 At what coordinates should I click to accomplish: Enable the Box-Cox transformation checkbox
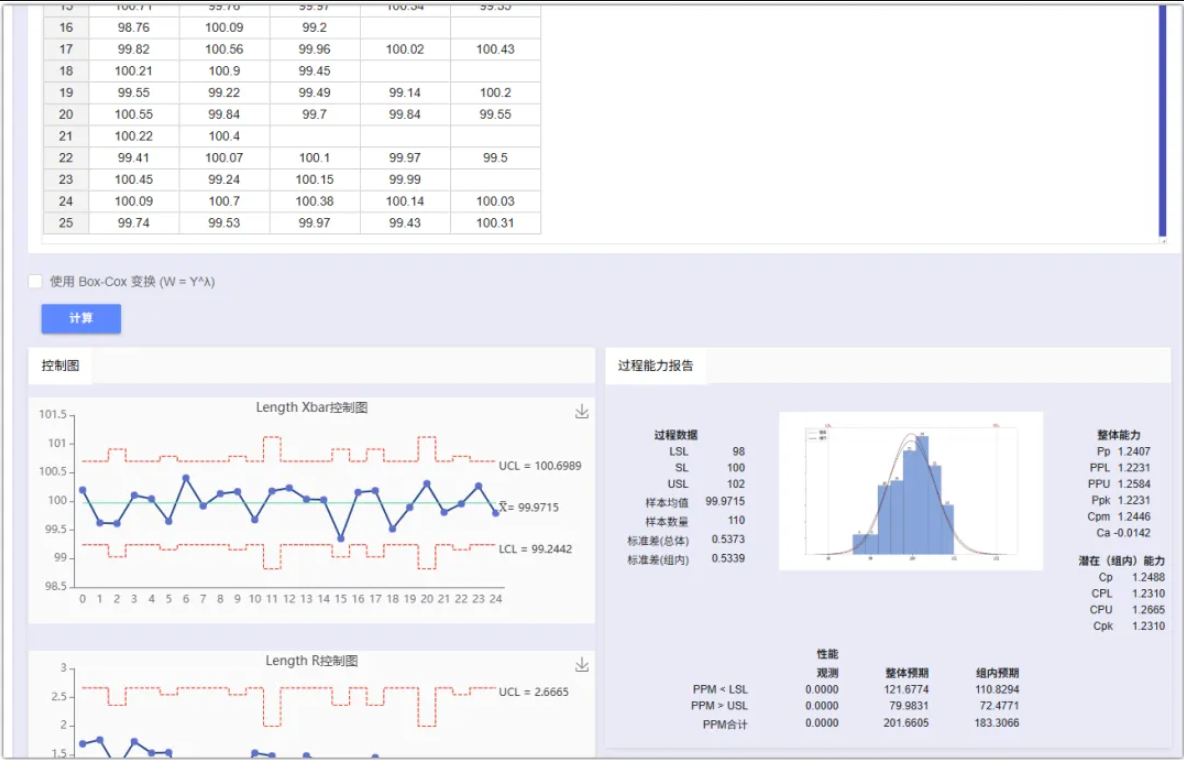[x=35, y=281]
